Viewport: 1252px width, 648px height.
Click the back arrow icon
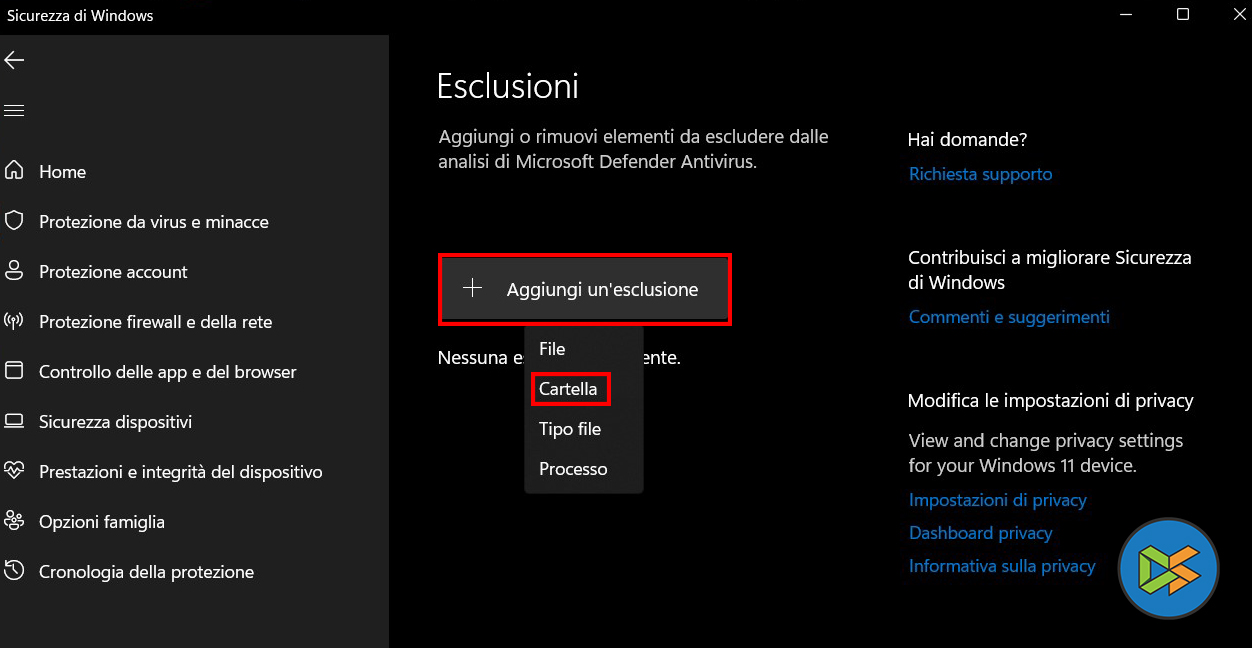(x=14, y=60)
